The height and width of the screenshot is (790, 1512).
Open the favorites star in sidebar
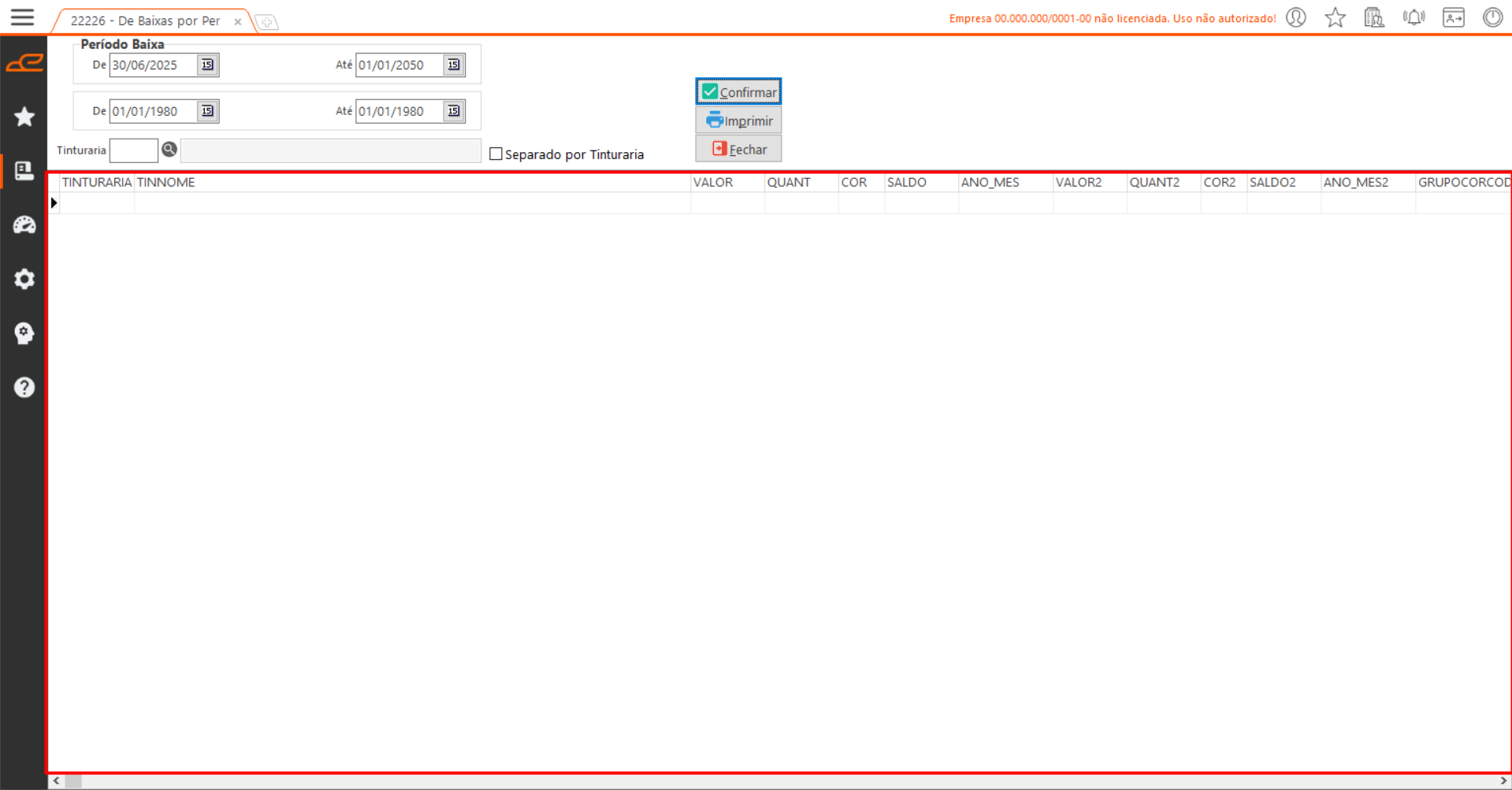coord(24,117)
